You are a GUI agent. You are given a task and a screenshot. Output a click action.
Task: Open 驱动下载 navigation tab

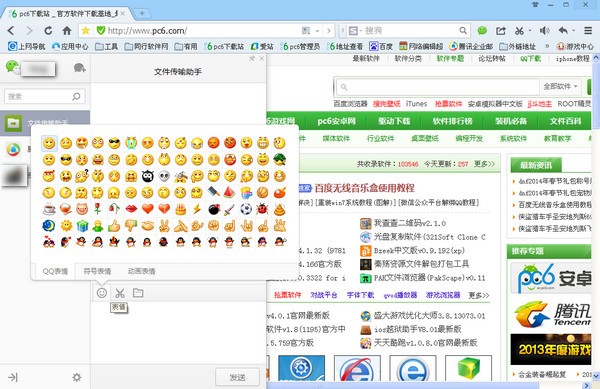click(394, 121)
